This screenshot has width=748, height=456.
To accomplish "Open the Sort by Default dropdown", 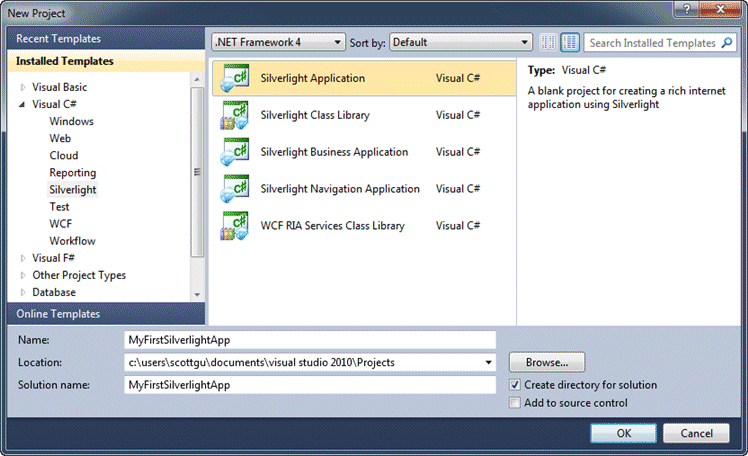I will click(461, 42).
